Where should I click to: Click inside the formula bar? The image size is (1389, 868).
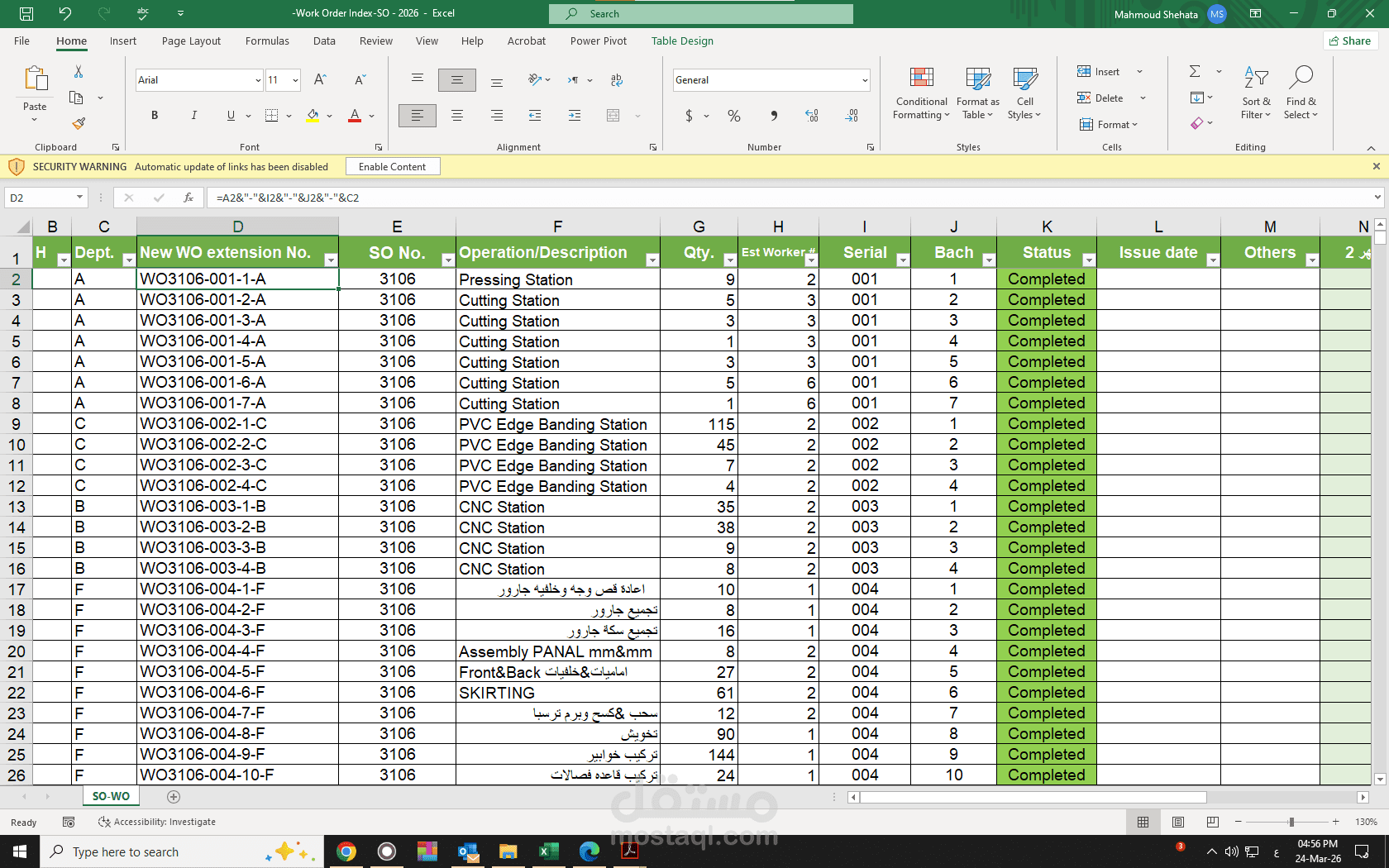click(x=579, y=198)
